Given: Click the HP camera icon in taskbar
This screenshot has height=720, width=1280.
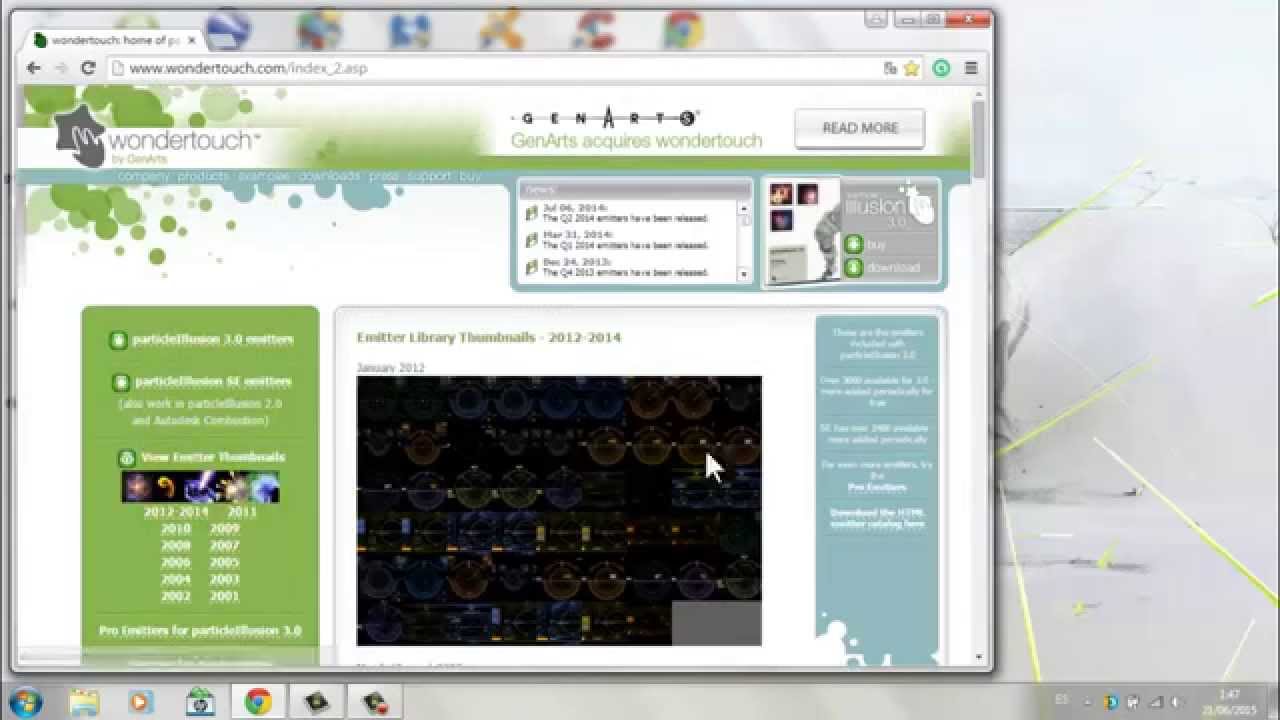Looking at the screenshot, I should click(200, 701).
